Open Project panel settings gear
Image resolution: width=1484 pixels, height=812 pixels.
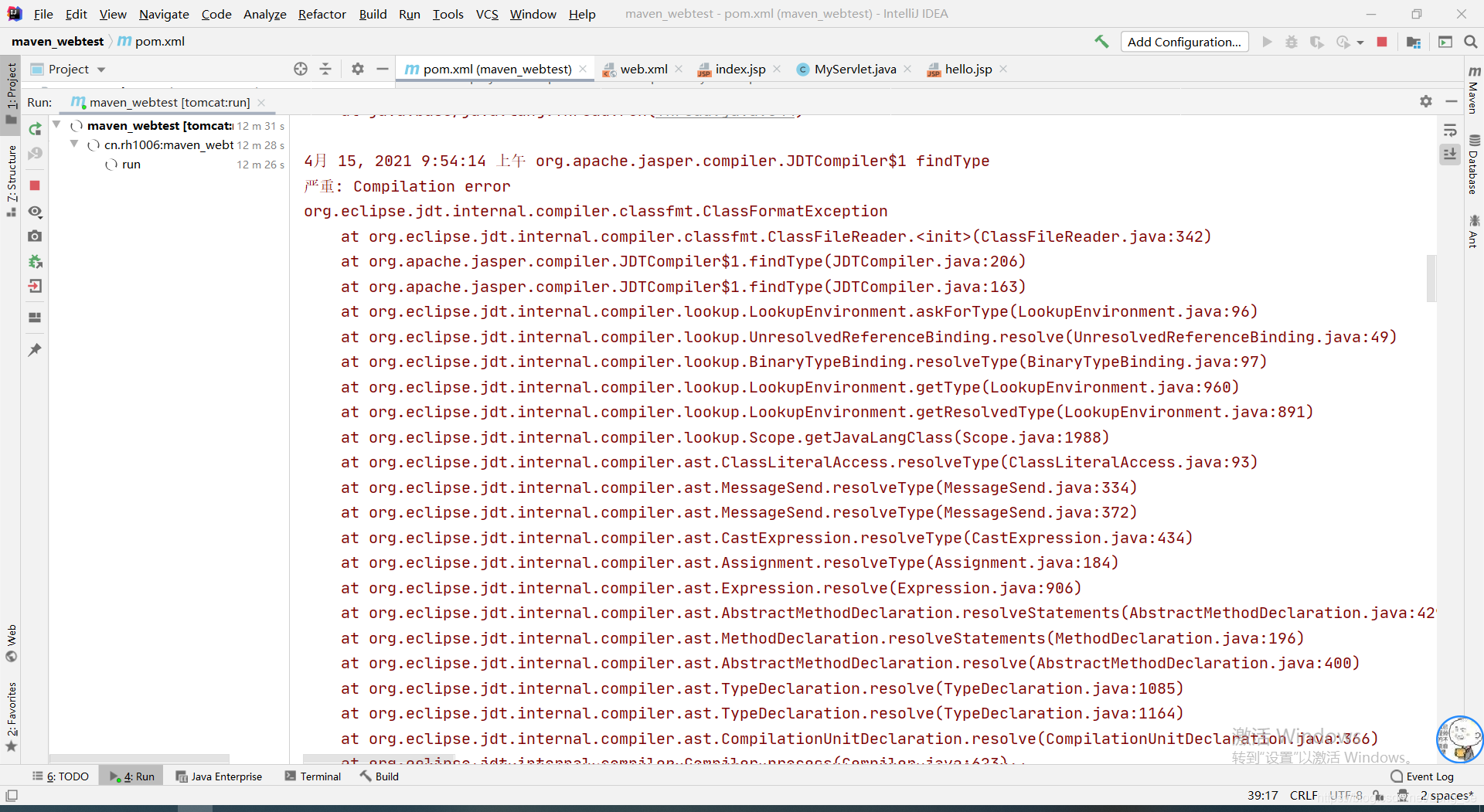click(357, 69)
